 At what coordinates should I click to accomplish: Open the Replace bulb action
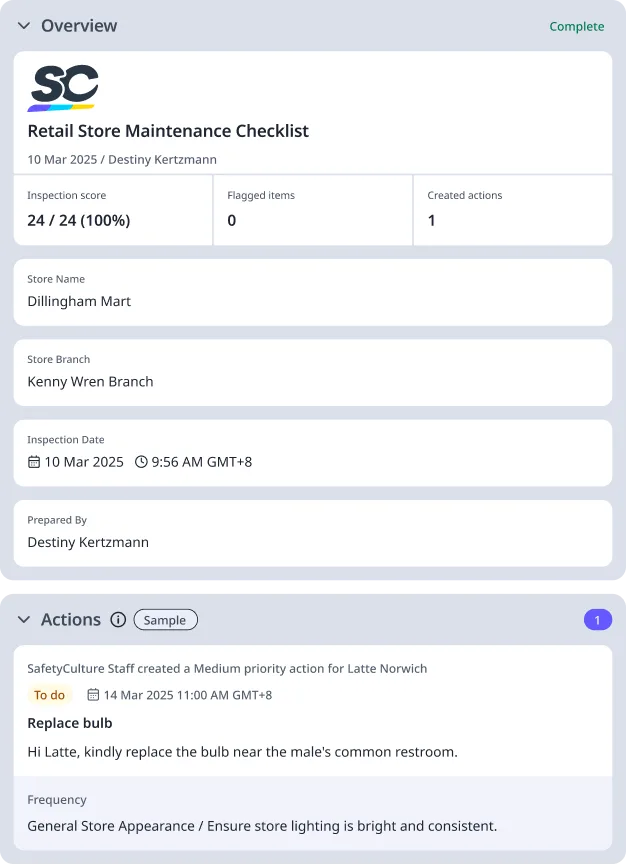pos(69,723)
